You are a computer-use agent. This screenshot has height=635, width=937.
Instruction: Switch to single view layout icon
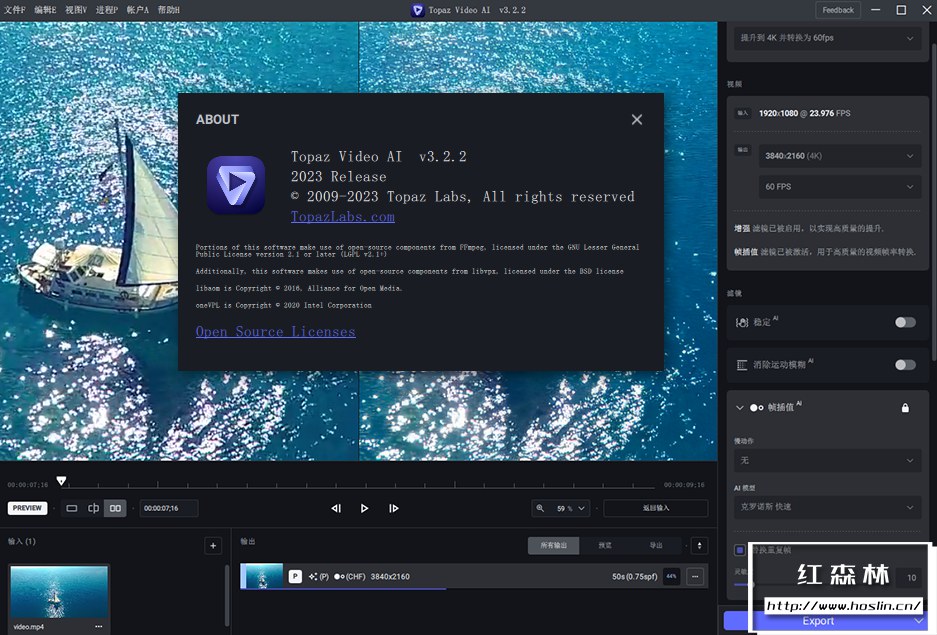click(72, 508)
